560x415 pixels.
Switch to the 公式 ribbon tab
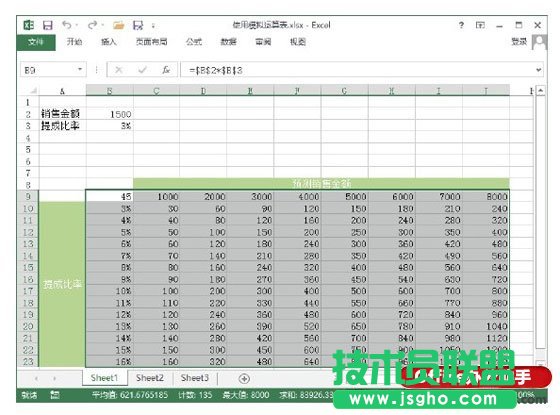(194, 42)
